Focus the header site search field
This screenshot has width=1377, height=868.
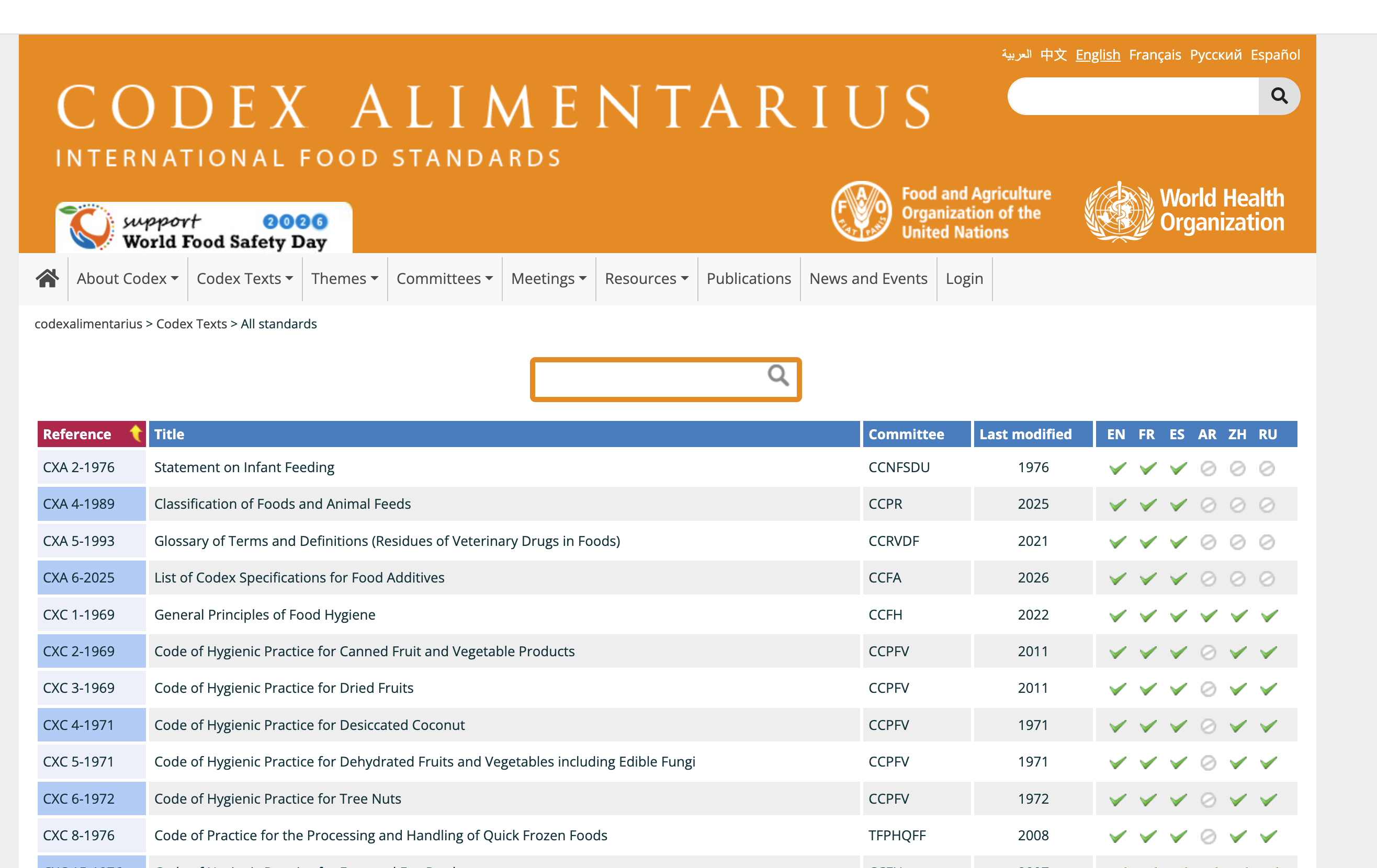[1133, 96]
